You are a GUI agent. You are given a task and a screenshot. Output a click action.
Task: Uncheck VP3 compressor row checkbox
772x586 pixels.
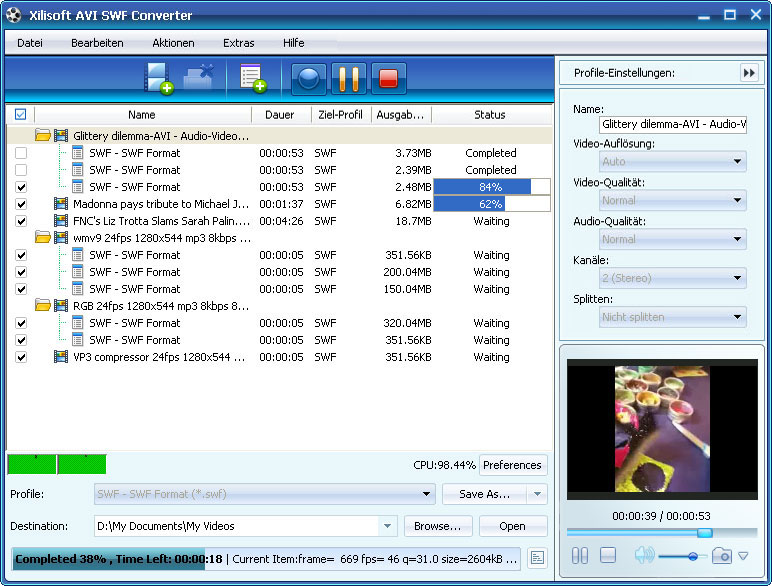pos(21,357)
